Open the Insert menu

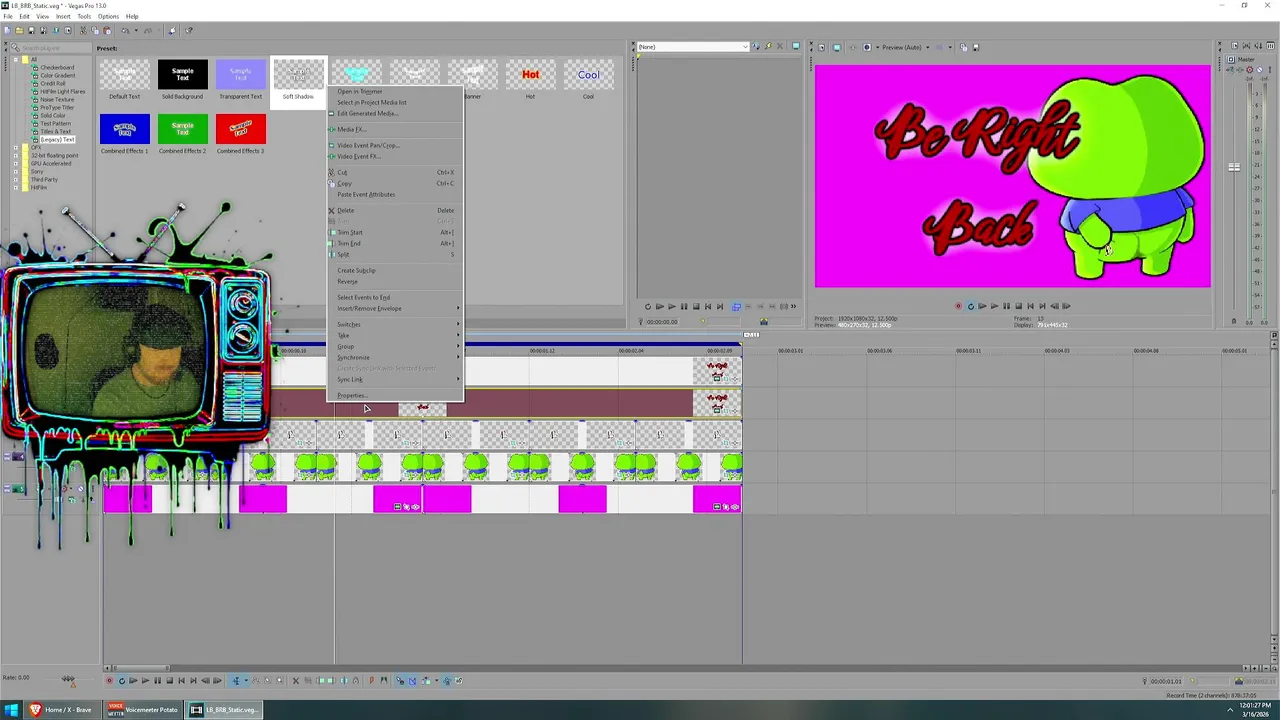click(x=63, y=16)
